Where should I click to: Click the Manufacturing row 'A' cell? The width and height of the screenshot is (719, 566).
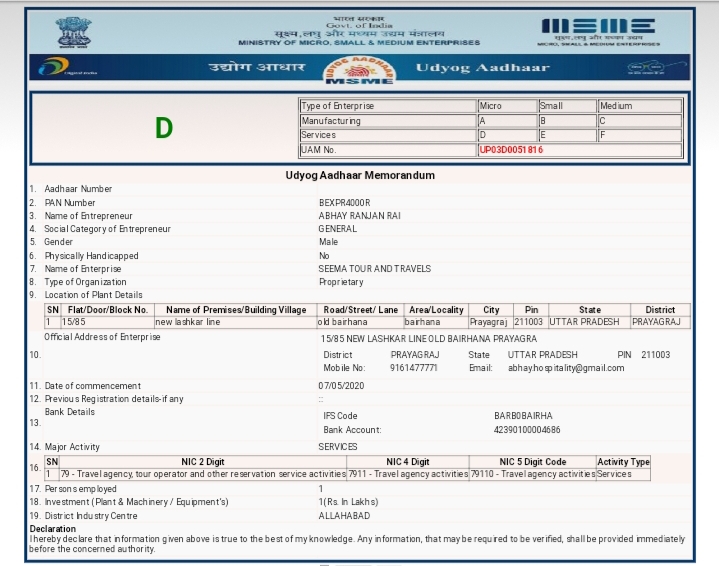tap(506, 121)
